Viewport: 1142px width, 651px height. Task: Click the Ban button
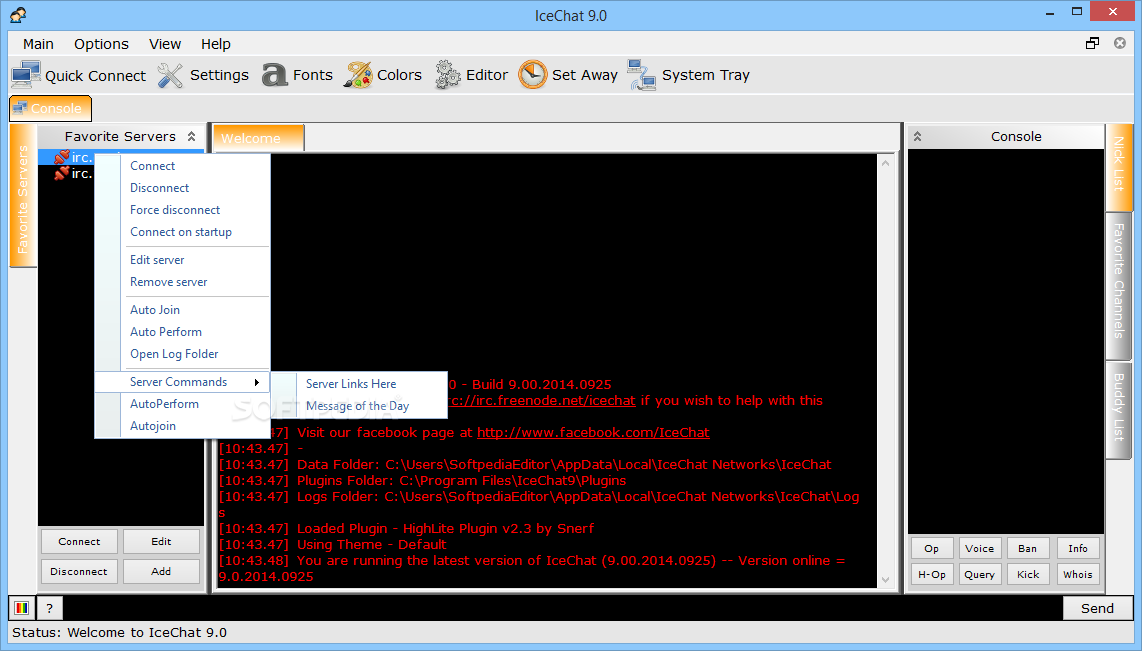pyautogui.click(x=1028, y=548)
